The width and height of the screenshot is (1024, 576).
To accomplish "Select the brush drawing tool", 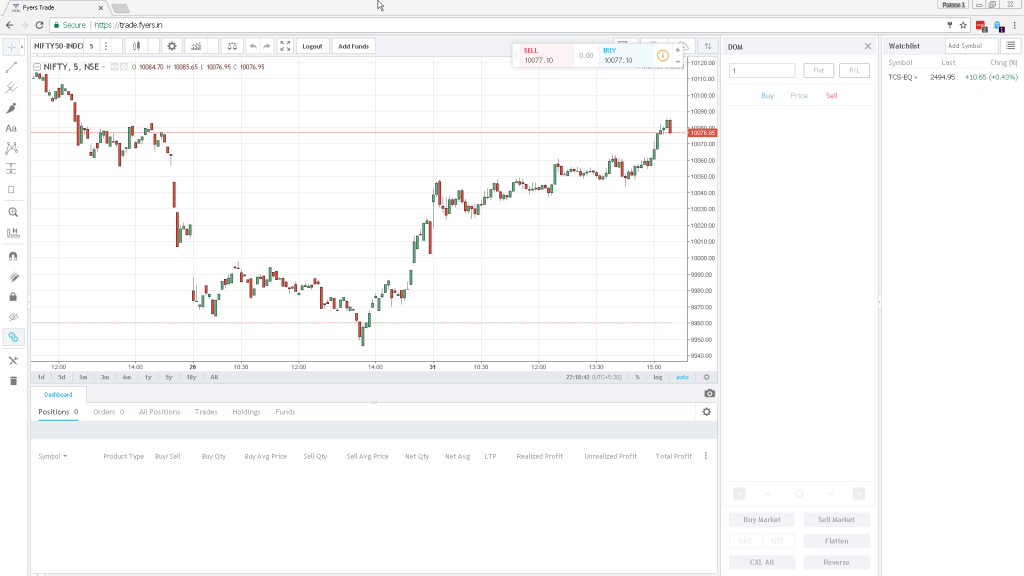I will (x=12, y=107).
